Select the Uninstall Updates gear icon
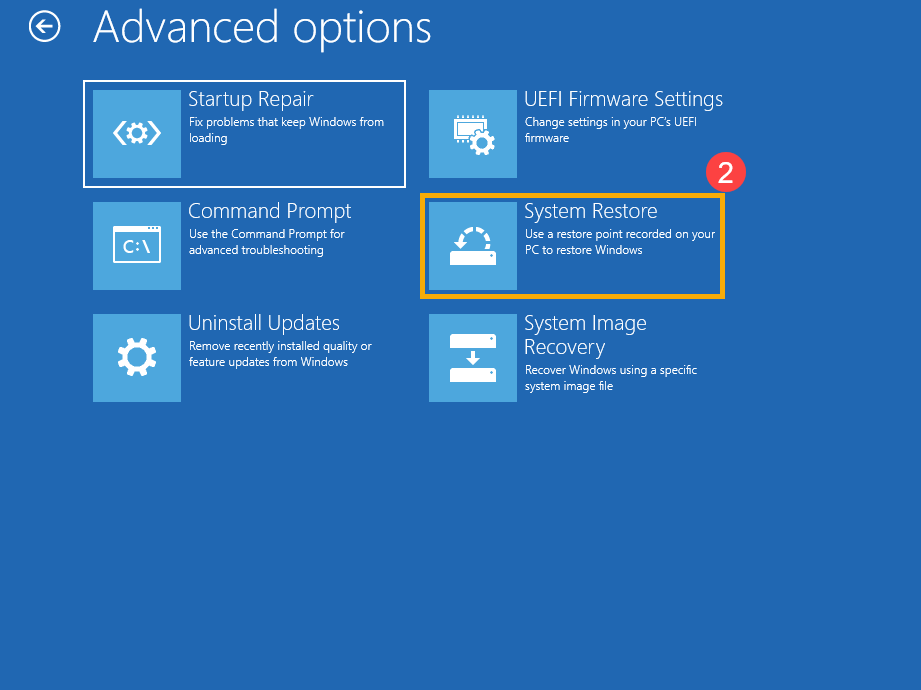This screenshot has height=690, width=921. tap(137, 358)
